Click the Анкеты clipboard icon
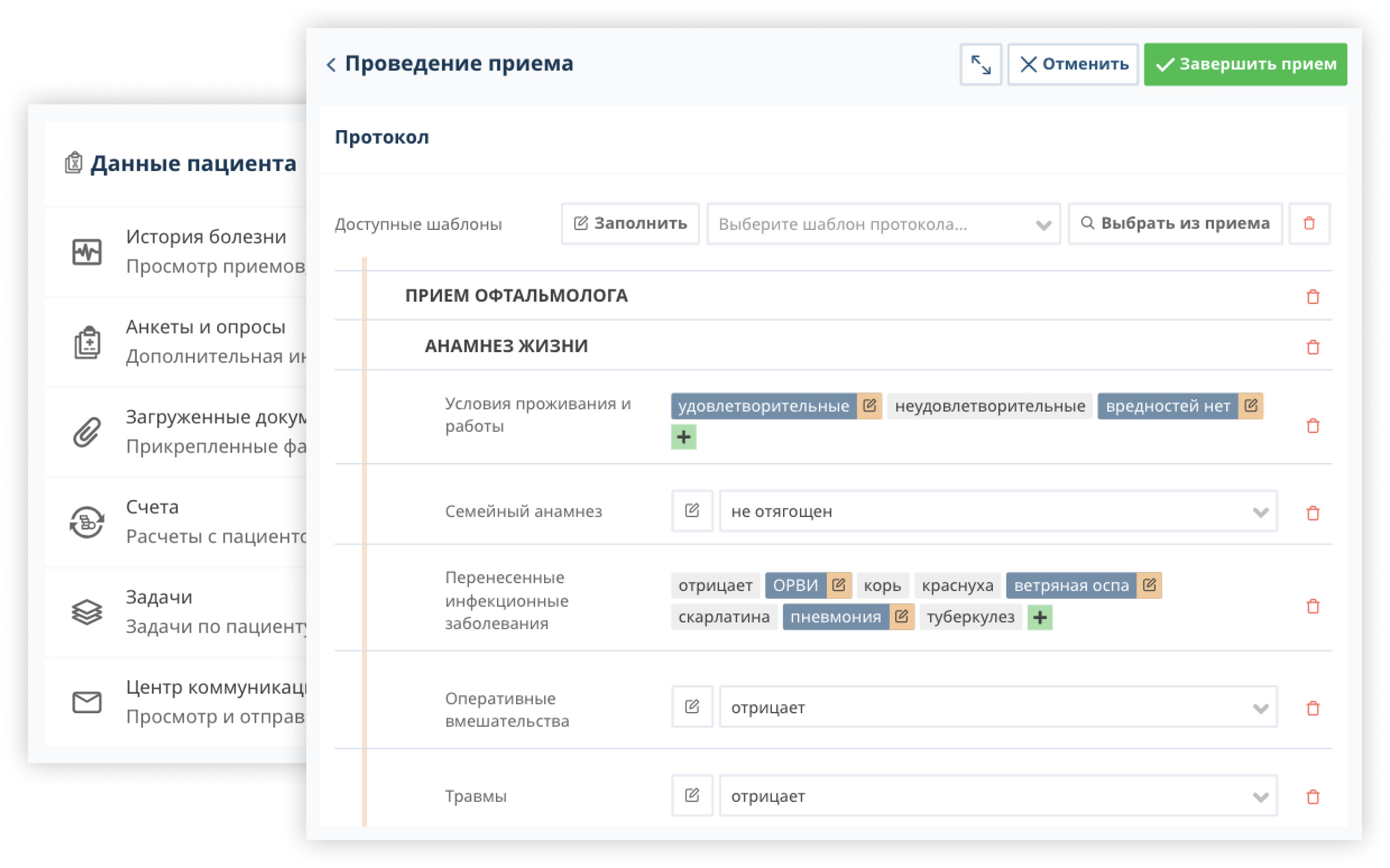Viewport: 1390px width, 868px height. click(x=87, y=343)
